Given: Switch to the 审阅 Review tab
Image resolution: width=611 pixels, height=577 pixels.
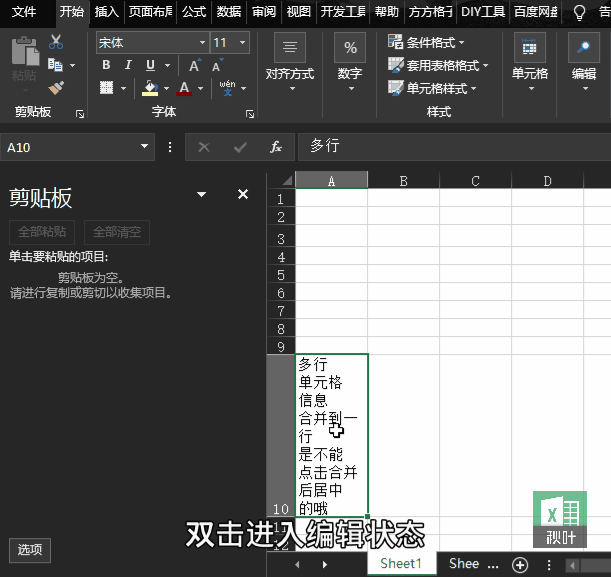Looking at the screenshot, I should [264, 12].
